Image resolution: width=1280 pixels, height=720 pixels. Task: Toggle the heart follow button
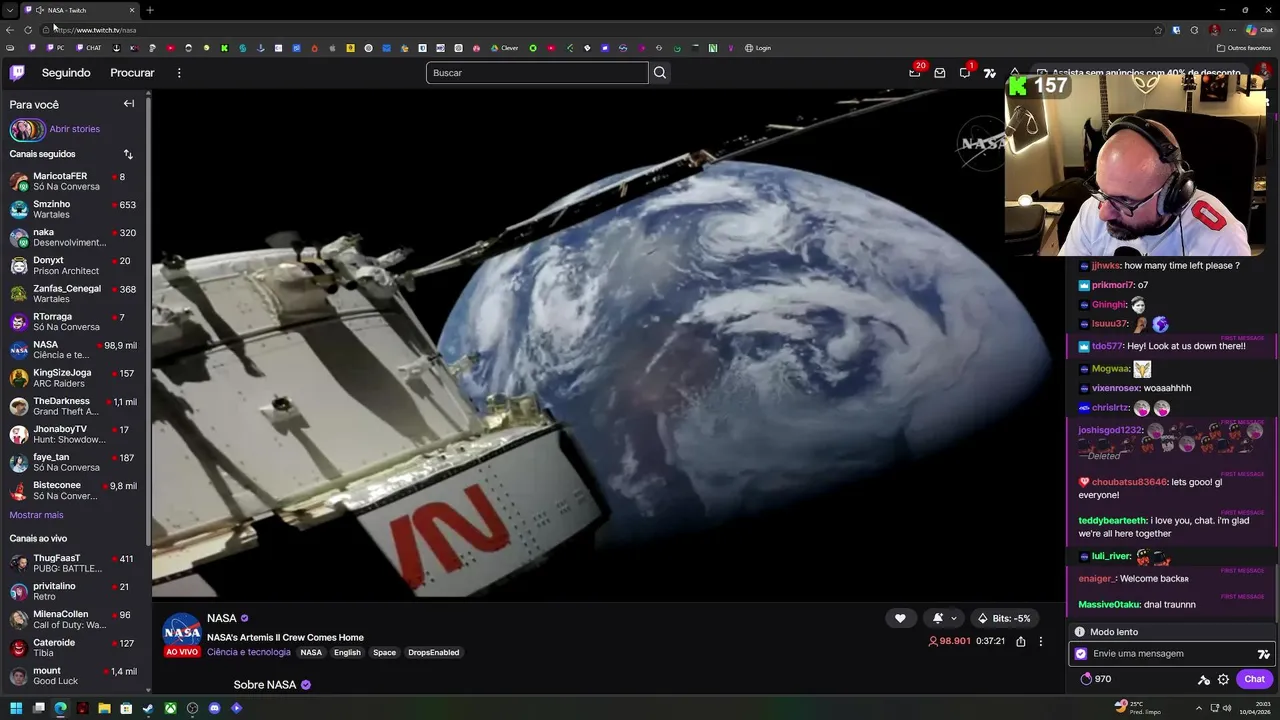900,618
